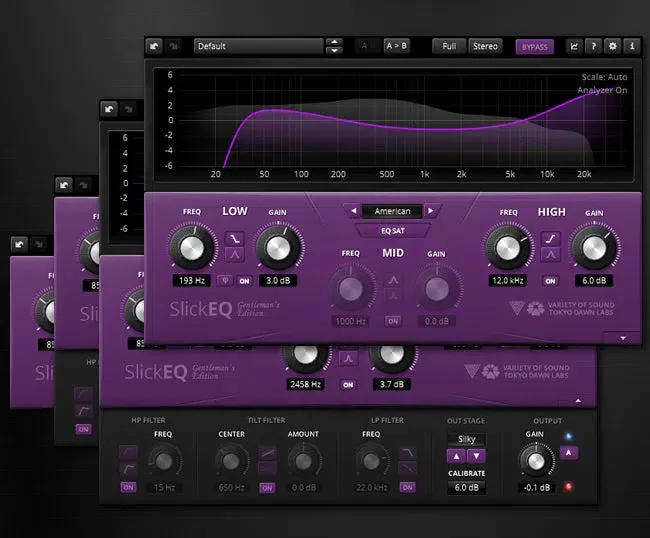This screenshot has width=650, height=538.
Task: Open the analyzer graph display options icon
Action: (574, 46)
